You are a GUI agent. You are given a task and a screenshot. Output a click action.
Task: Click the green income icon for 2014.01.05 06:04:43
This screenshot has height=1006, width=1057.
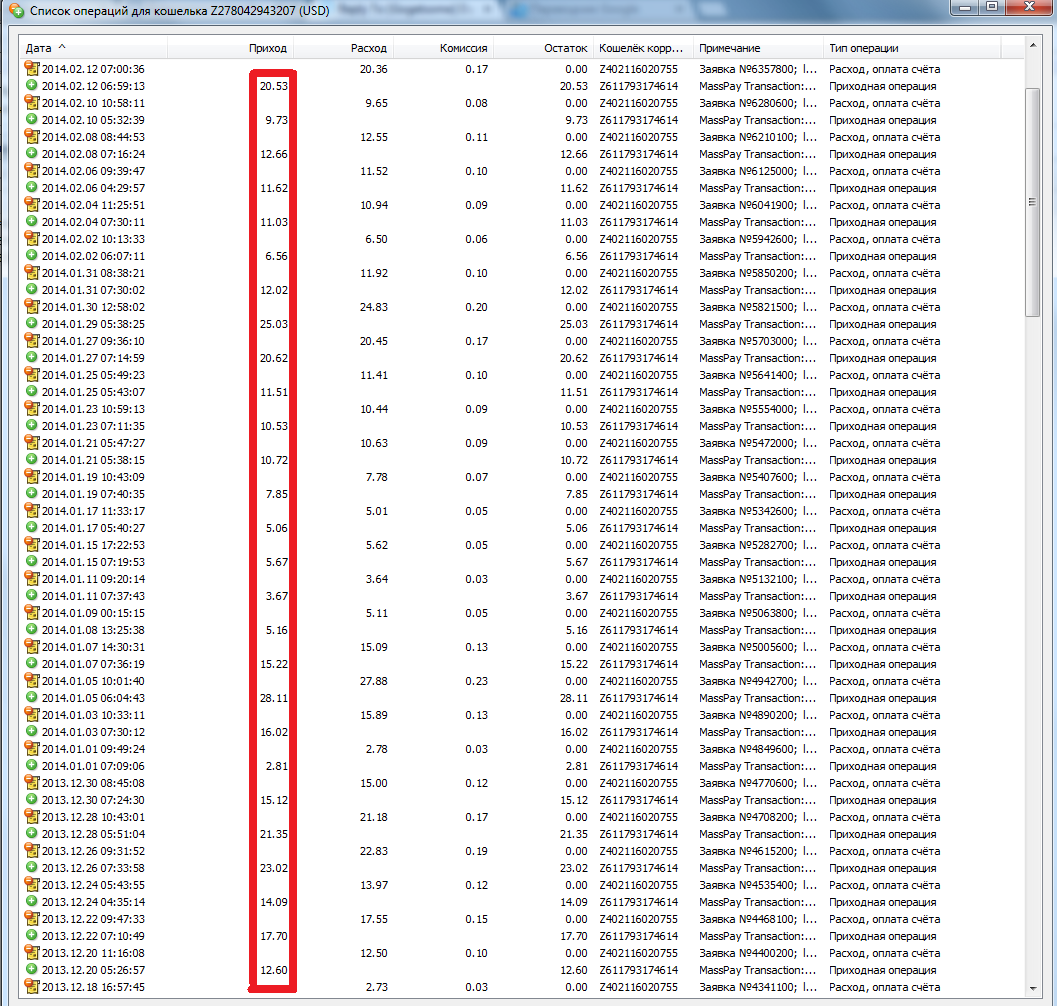coord(31,697)
